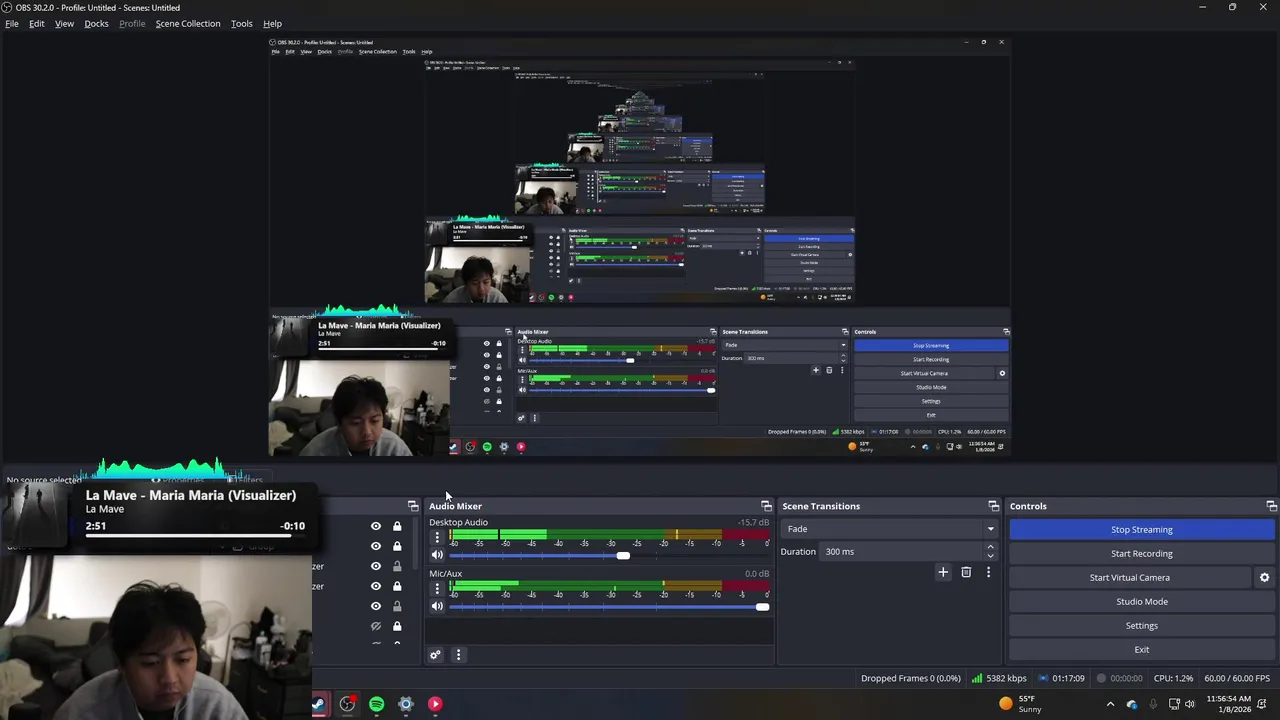
Task: Mute the Desktop Audio speaker icon
Action: tap(437, 555)
